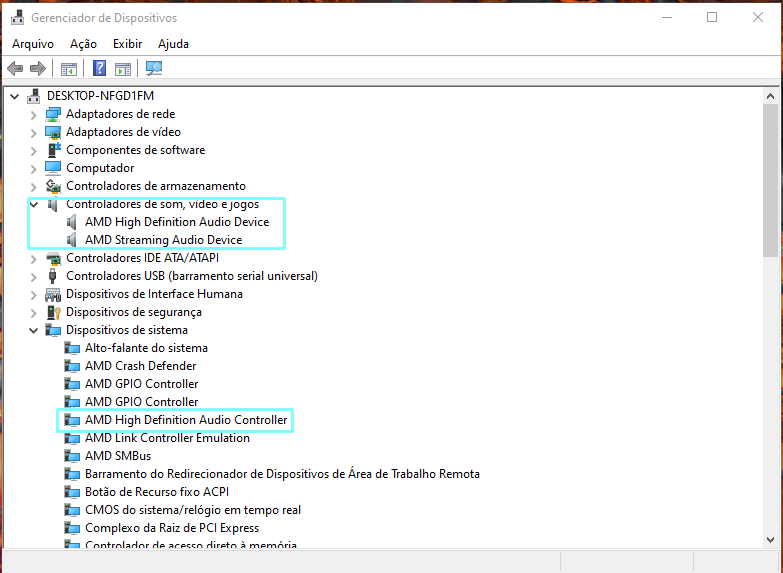Expand Adaptadores de vídeo
Image resolution: width=783 pixels, height=573 pixels.
[33, 133]
